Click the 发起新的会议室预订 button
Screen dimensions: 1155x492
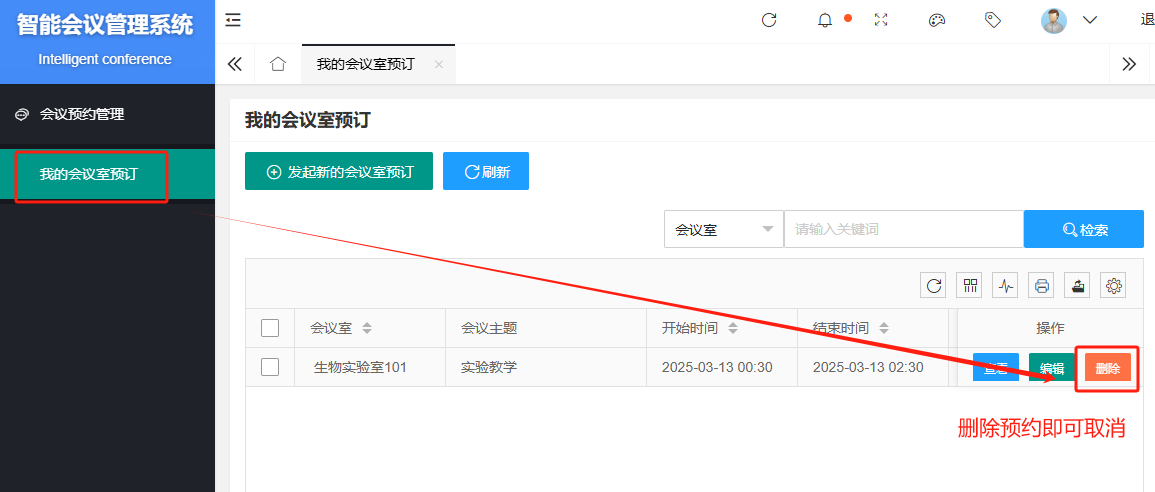(x=339, y=172)
